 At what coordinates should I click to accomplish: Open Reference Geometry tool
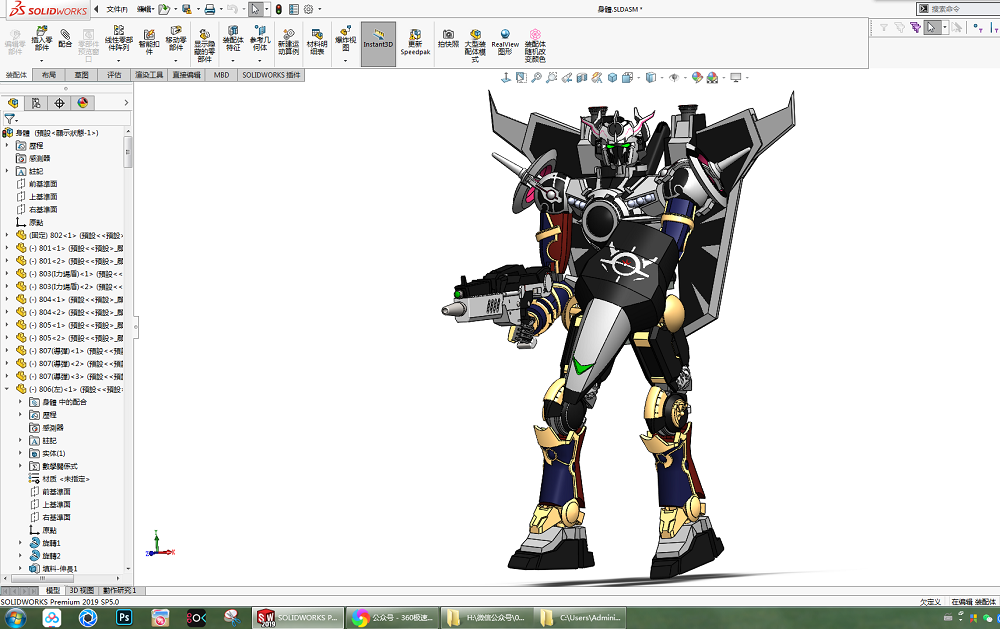click(260, 38)
